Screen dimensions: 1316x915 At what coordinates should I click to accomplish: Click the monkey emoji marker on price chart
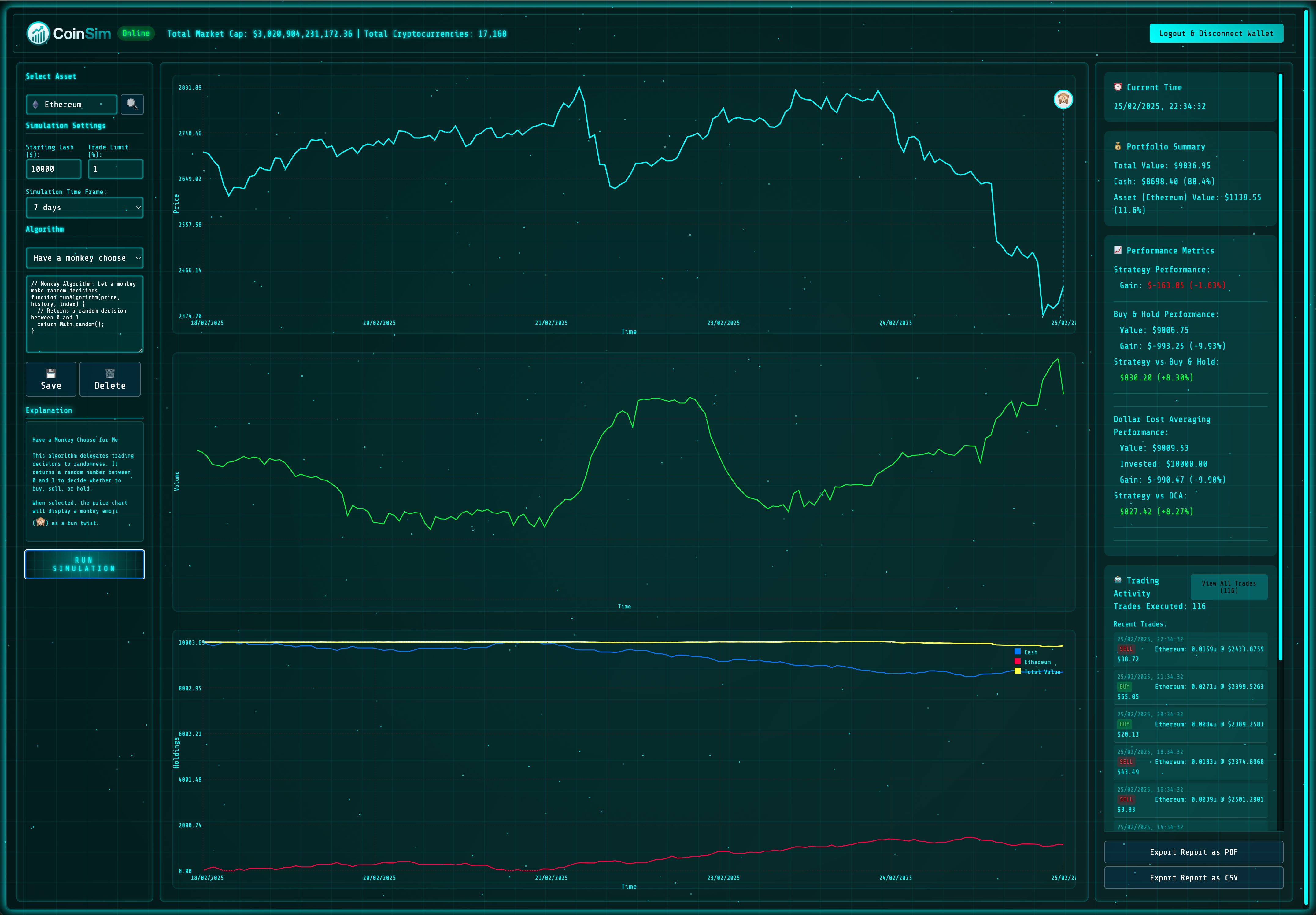point(1063,100)
